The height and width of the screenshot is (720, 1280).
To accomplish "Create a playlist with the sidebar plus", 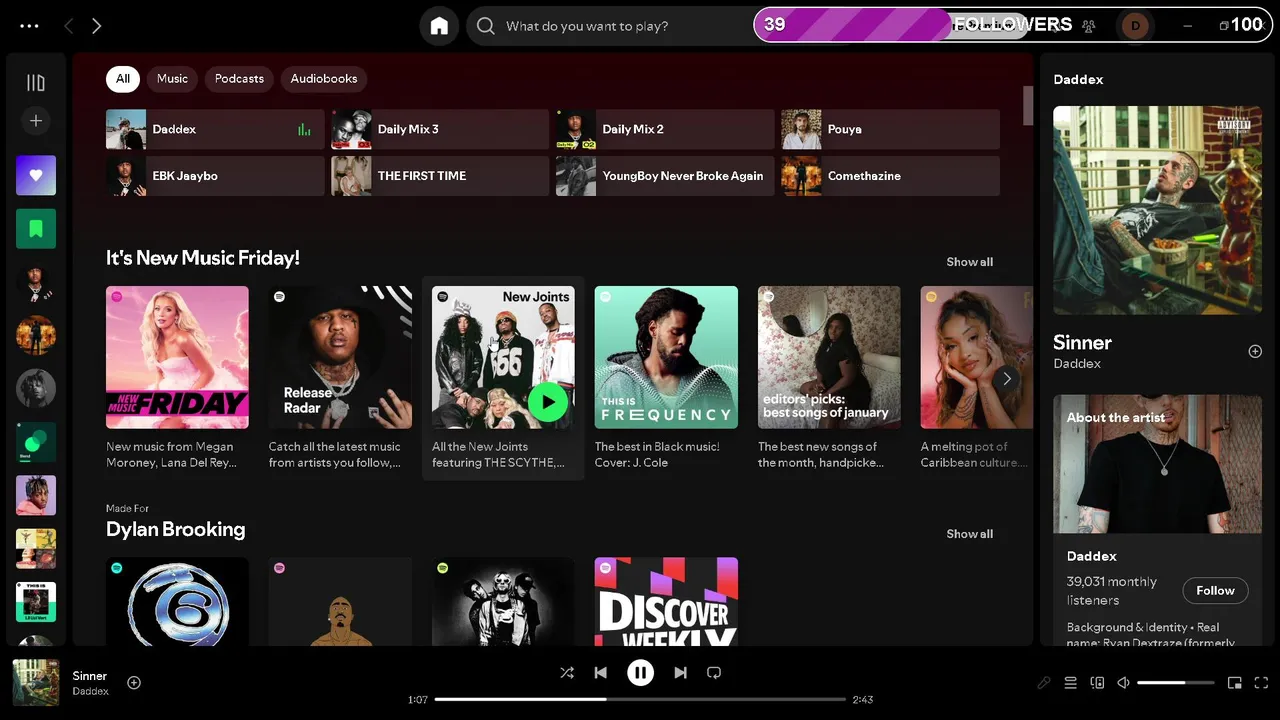I will click(36, 121).
